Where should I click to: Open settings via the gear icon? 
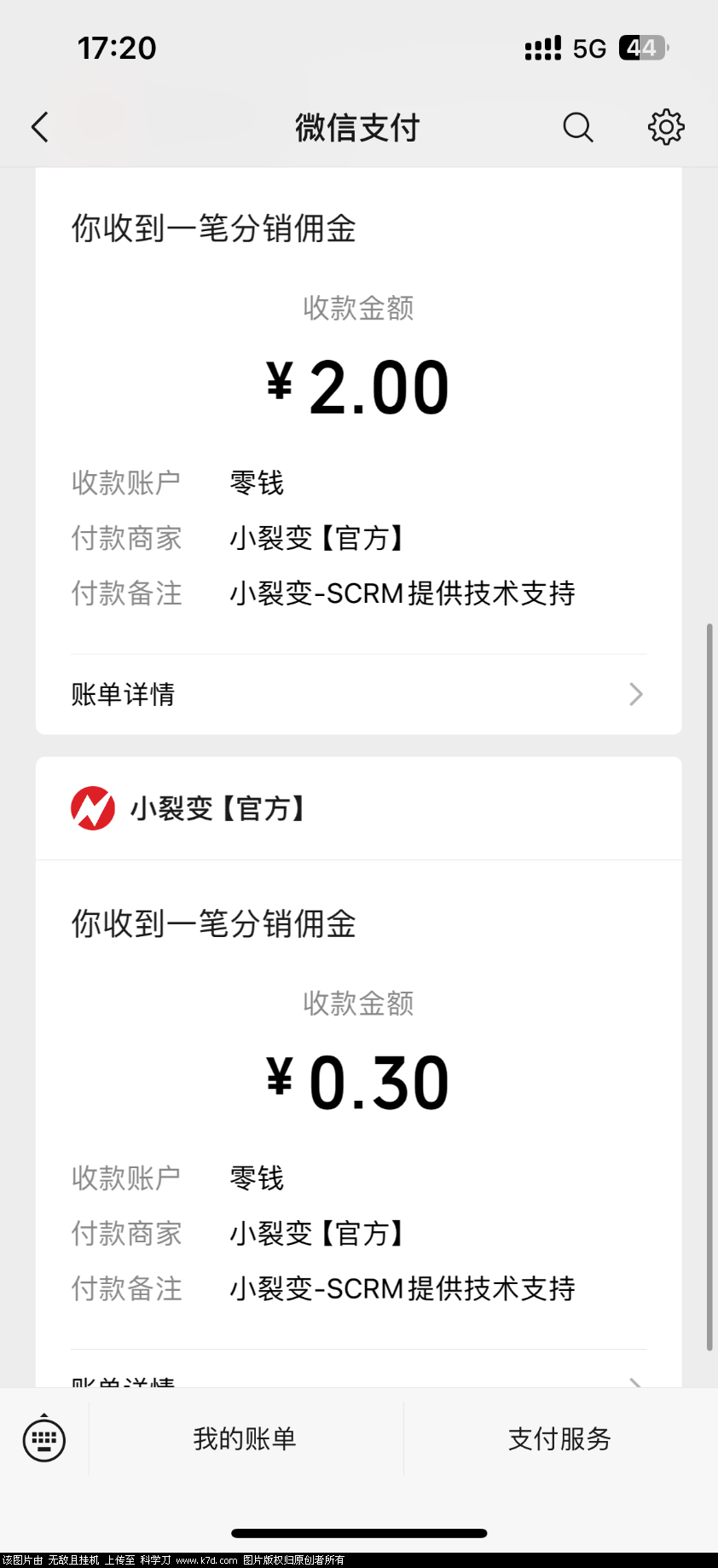666,127
